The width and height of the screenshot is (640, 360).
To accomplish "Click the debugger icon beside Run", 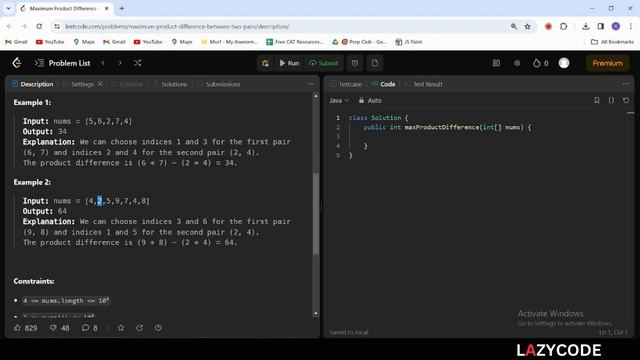I will coord(265,63).
